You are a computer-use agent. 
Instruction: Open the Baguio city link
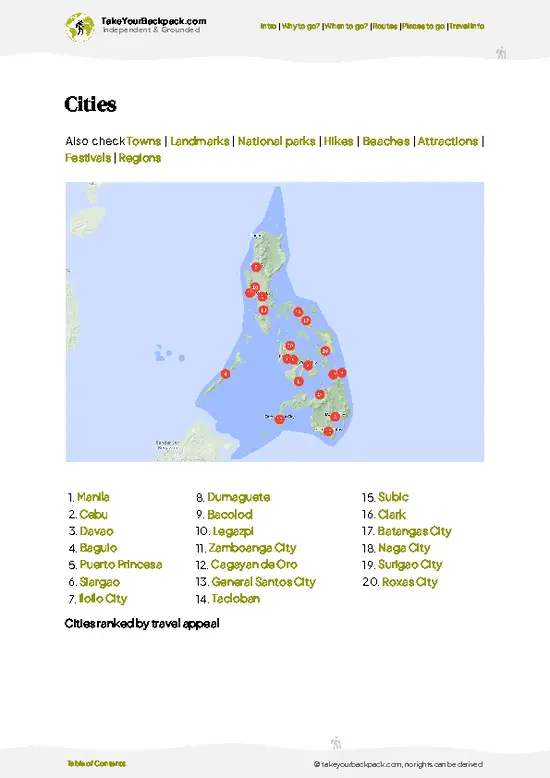point(99,548)
